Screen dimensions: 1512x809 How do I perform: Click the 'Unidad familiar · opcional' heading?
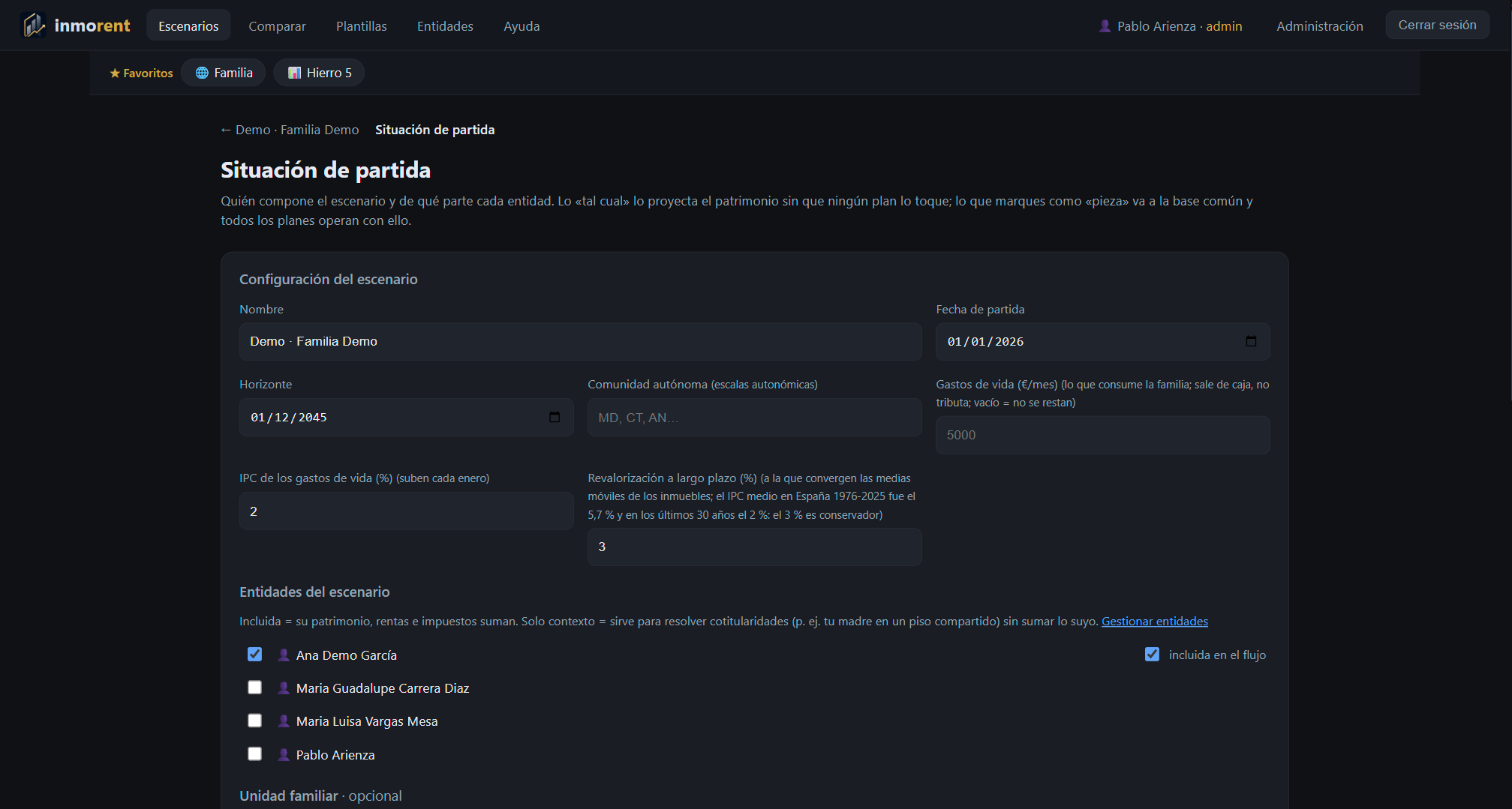tap(321, 796)
